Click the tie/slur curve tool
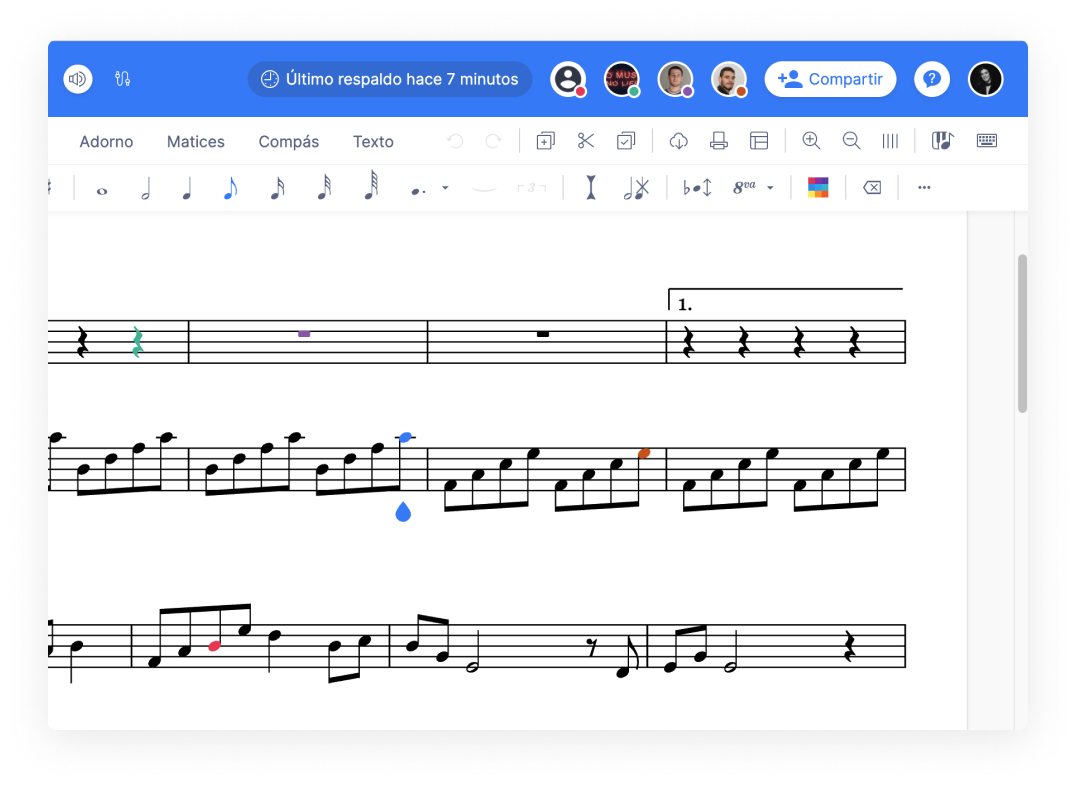The image size is (1076, 786). click(x=484, y=187)
